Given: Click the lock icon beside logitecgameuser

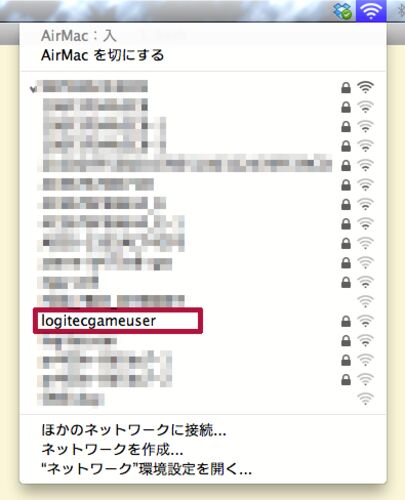Looking at the screenshot, I should pos(346,321).
